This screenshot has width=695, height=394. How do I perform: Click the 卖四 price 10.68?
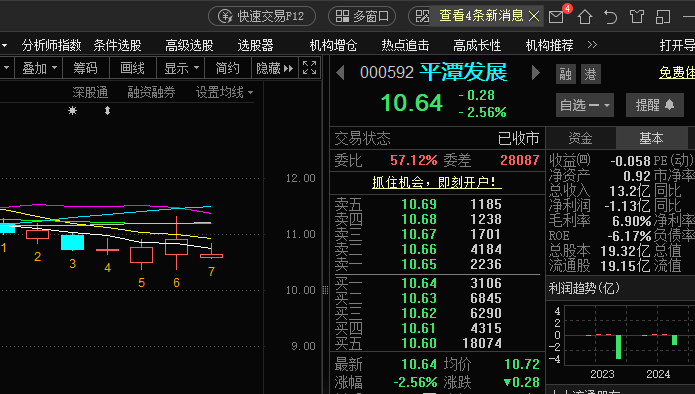pos(419,219)
